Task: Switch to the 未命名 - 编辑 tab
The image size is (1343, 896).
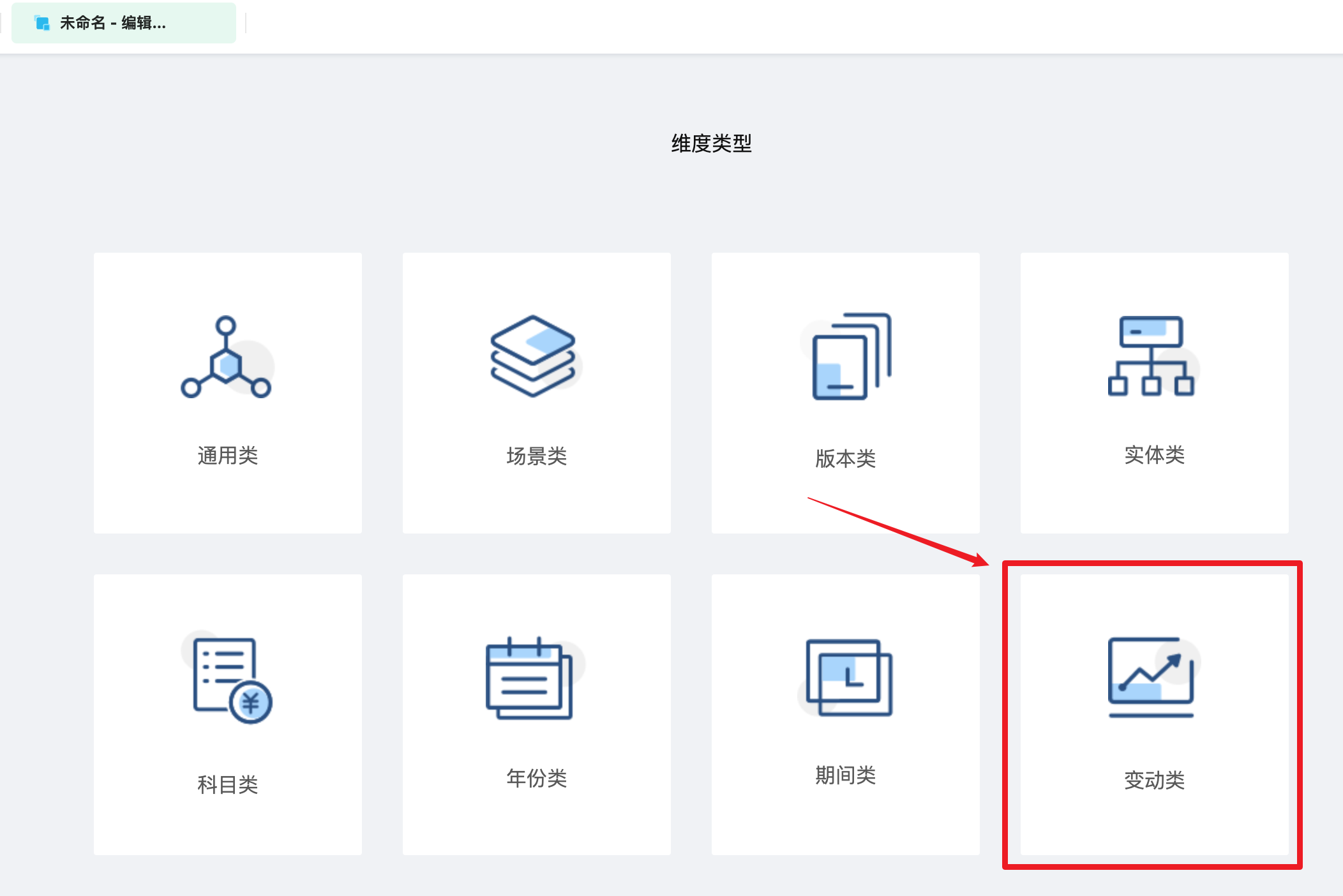Action: [x=124, y=23]
